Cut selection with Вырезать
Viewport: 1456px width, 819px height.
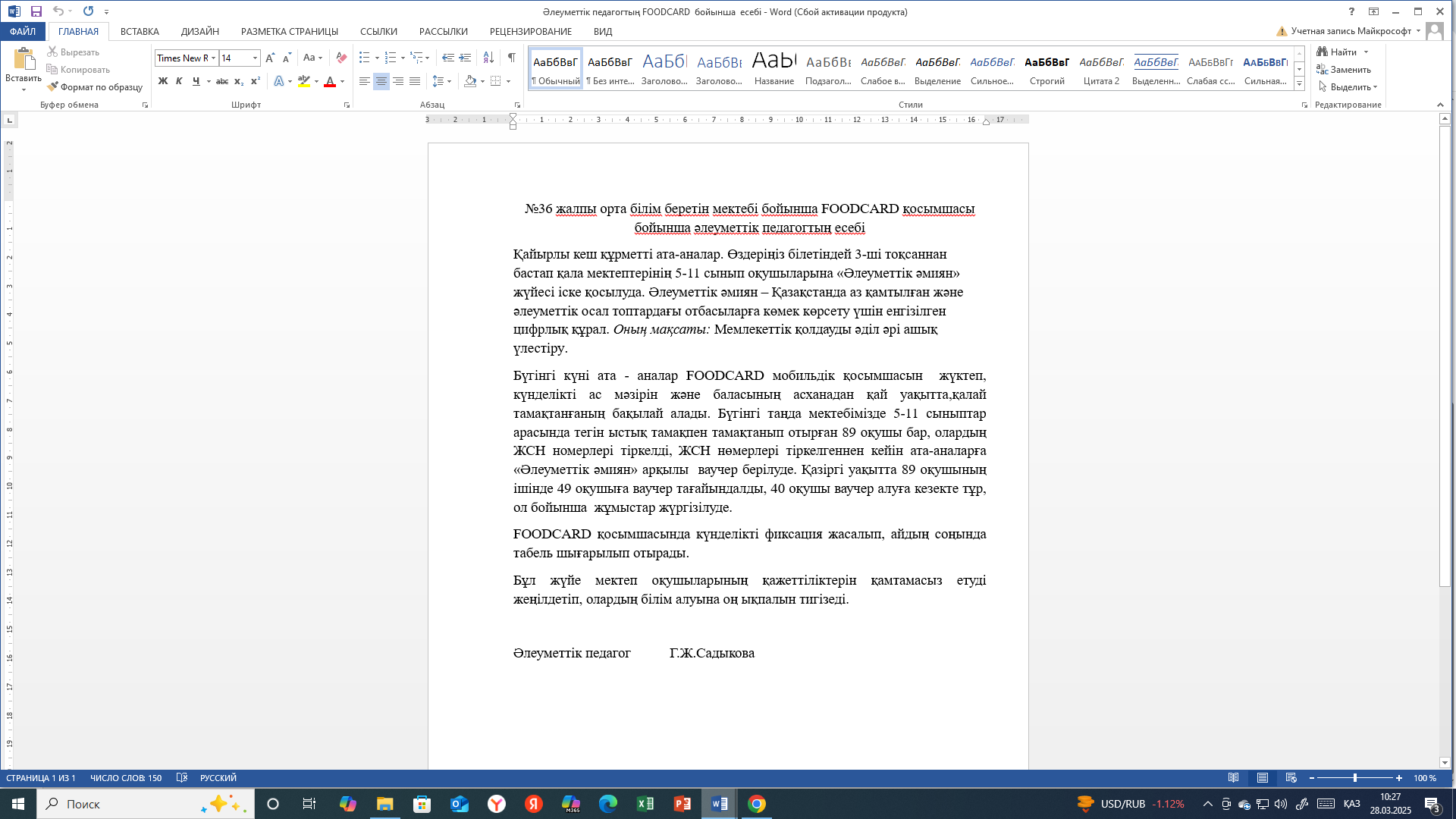pos(73,52)
